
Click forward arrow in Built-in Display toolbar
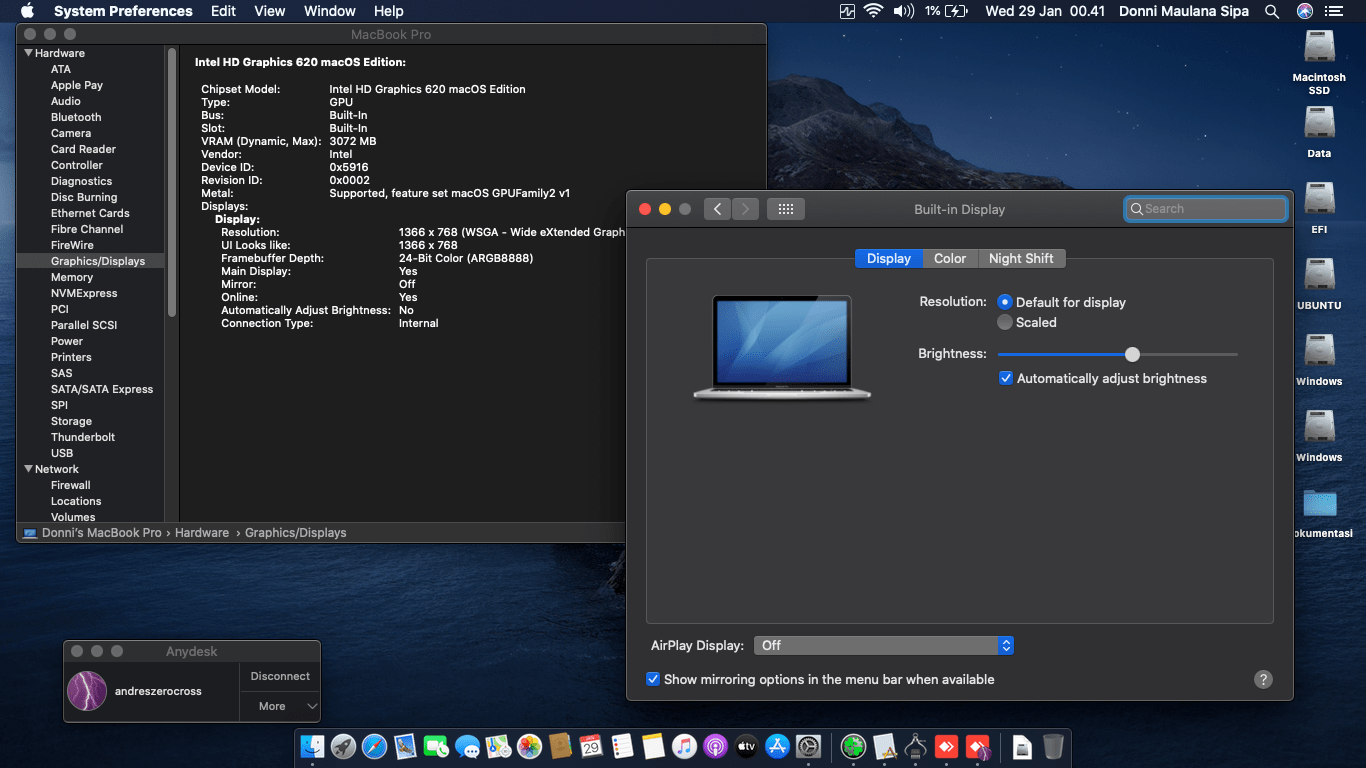coord(745,209)
